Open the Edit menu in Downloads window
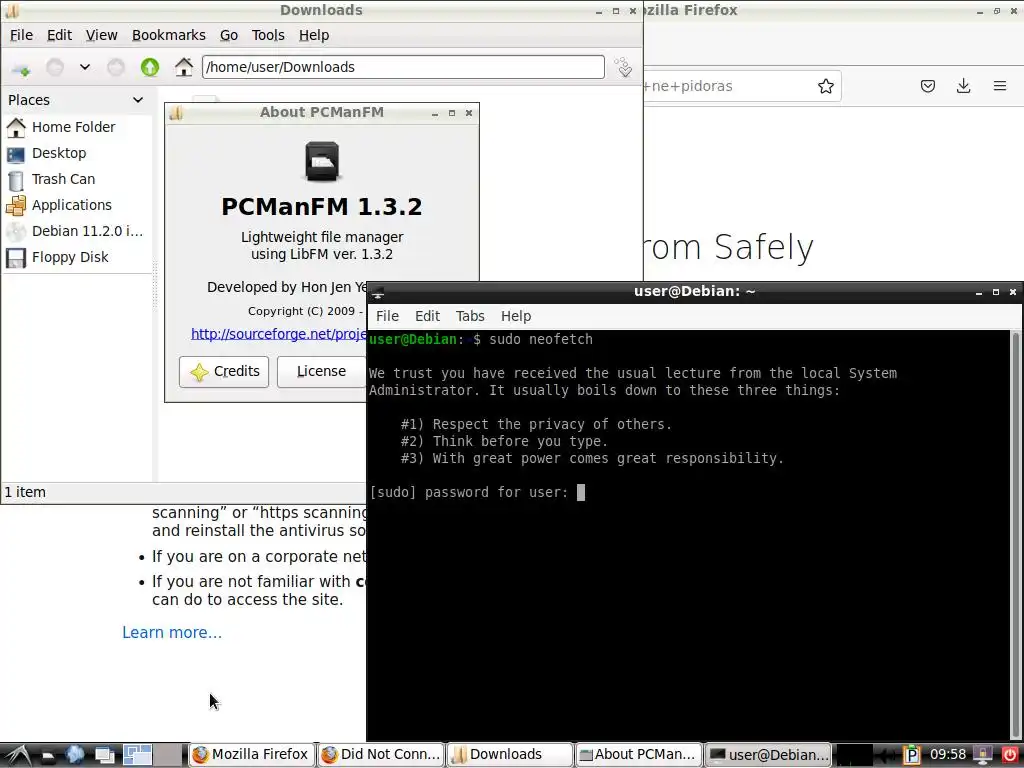The image size is (1024, 768). [59, 35]
